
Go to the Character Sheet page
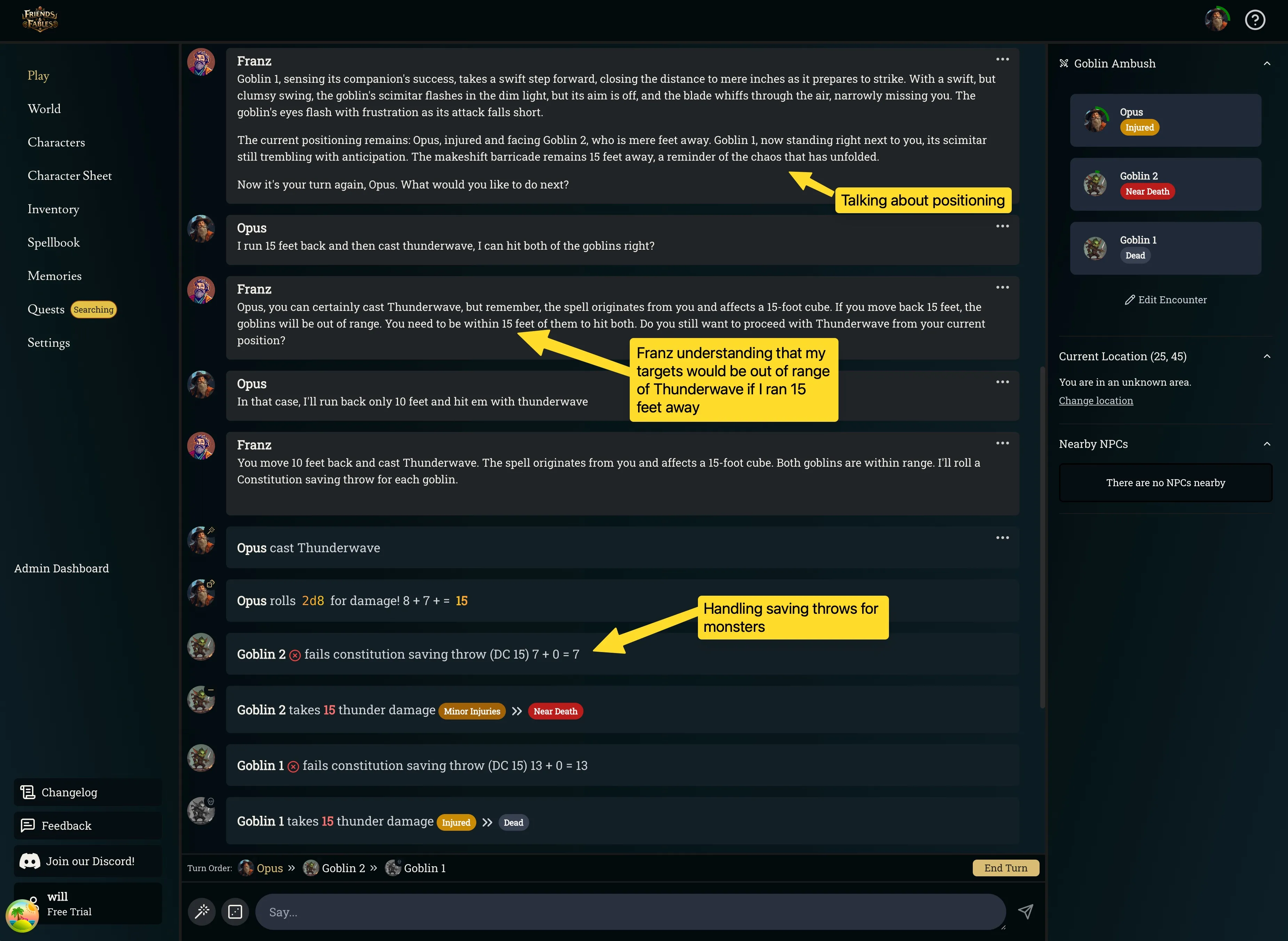pyautogui.click(x=70, y=176)
